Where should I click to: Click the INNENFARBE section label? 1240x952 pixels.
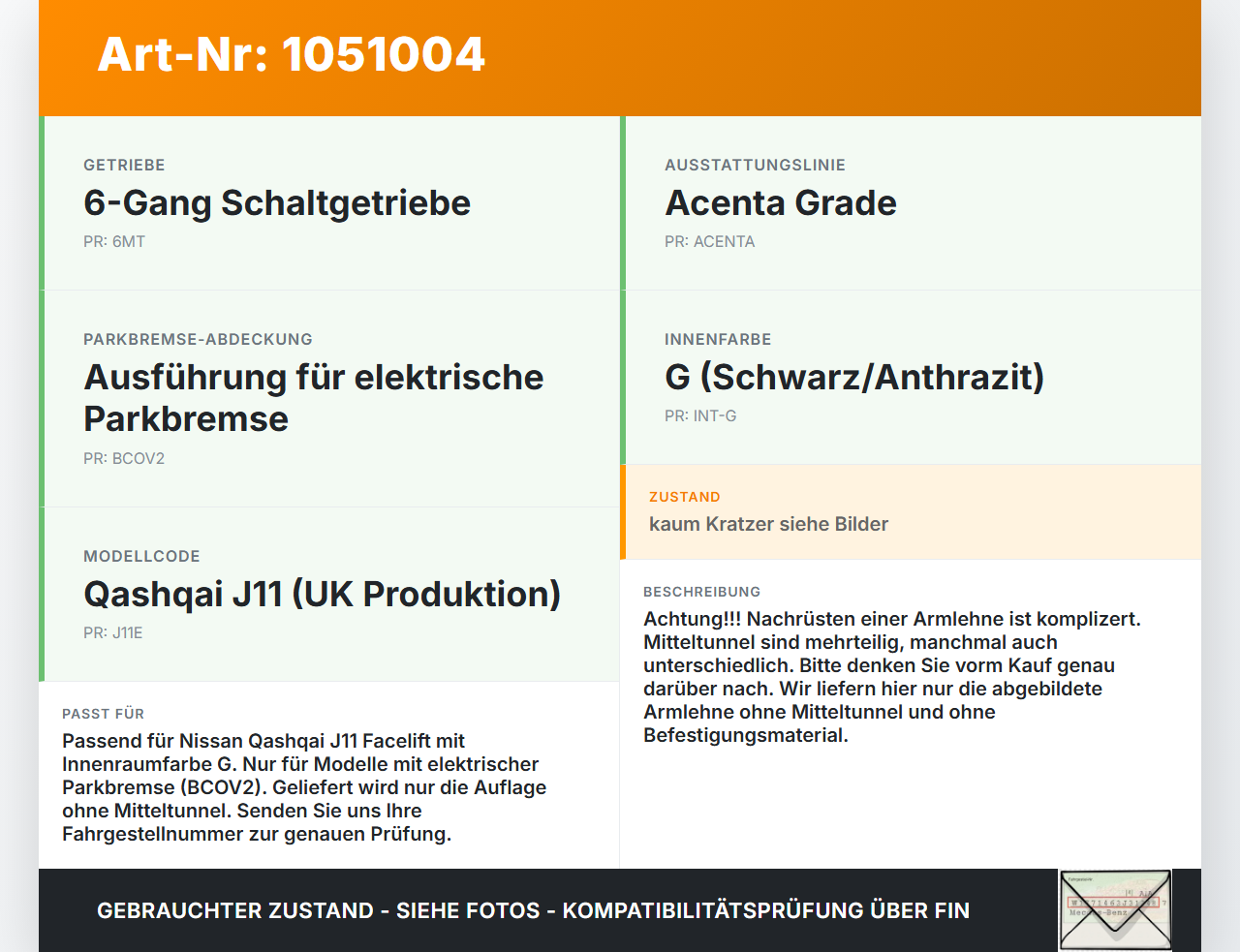pos(718,340)
